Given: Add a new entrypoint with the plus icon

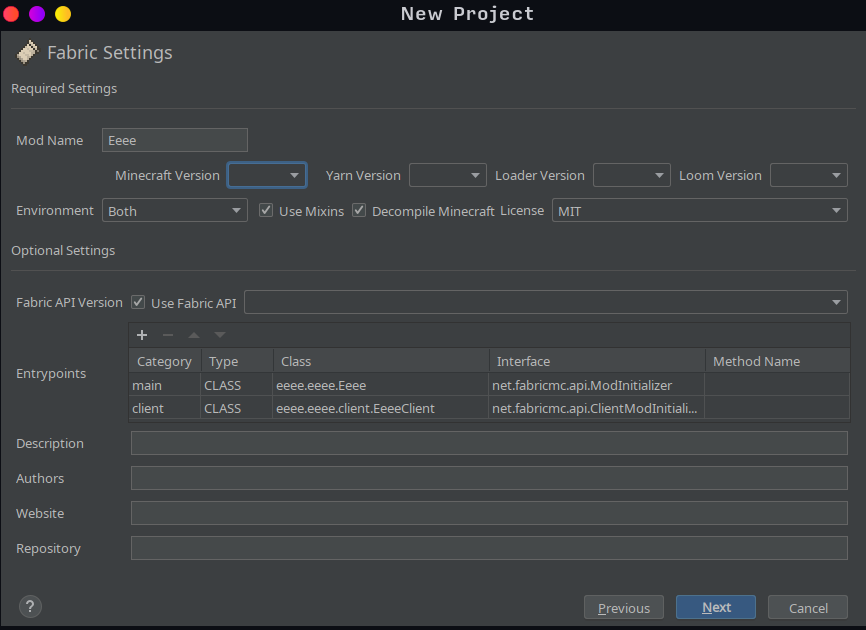Looking at the screenshot, I should tap(141, 335).
